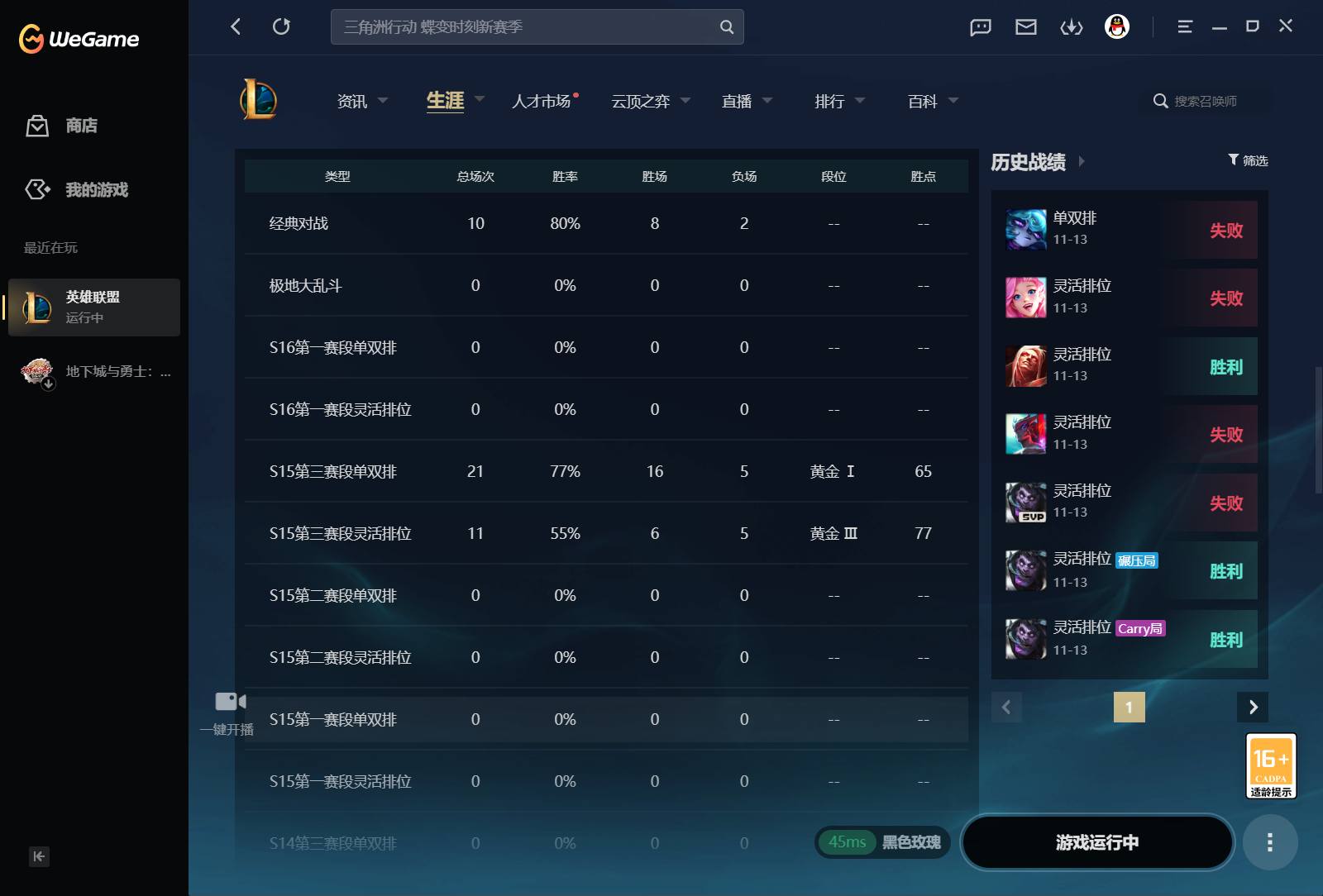Refresh the page with reload icon
The width and height of the screenshot is (1323, 896).
pyautogui.click(x=281, y=26)
